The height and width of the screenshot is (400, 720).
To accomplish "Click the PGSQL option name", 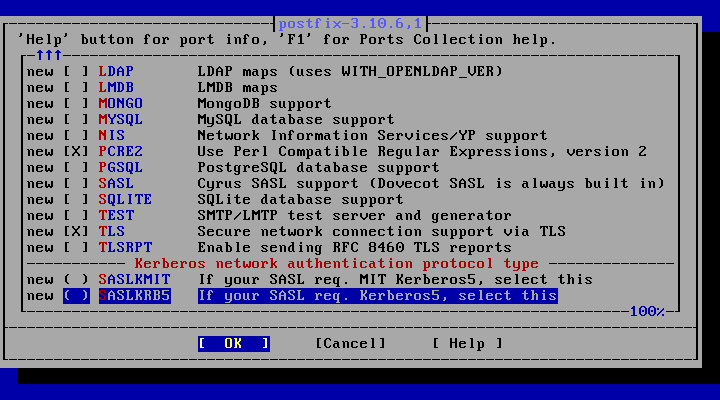I will [121, 168].
